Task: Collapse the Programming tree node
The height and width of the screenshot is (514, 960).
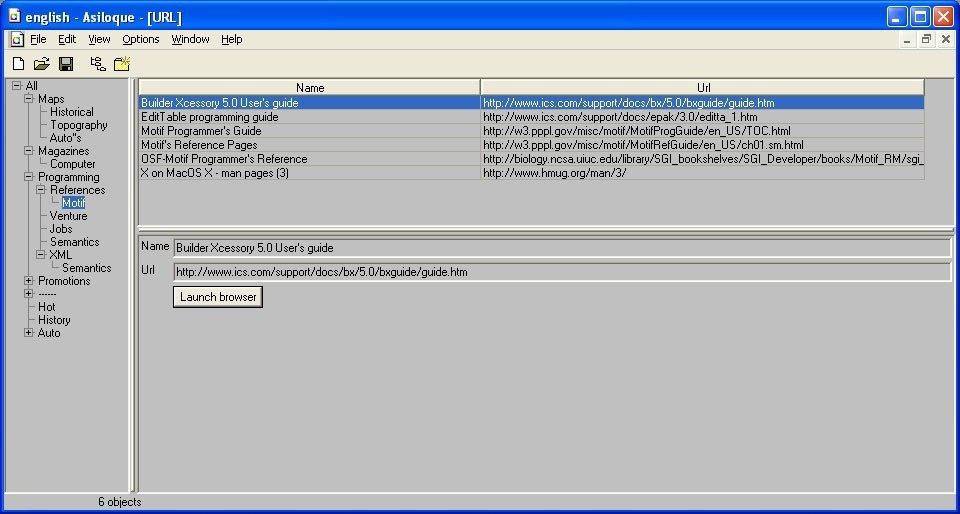Action: 29,177
